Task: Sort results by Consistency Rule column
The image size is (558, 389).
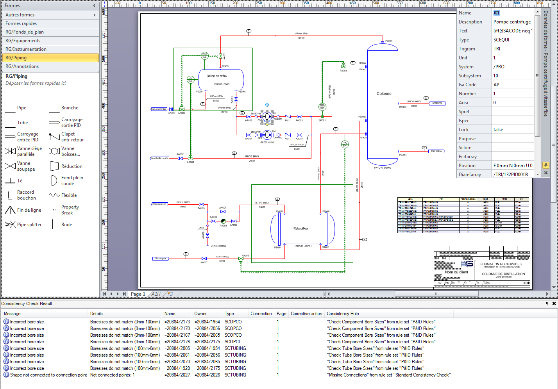Action: click(389, 314)
